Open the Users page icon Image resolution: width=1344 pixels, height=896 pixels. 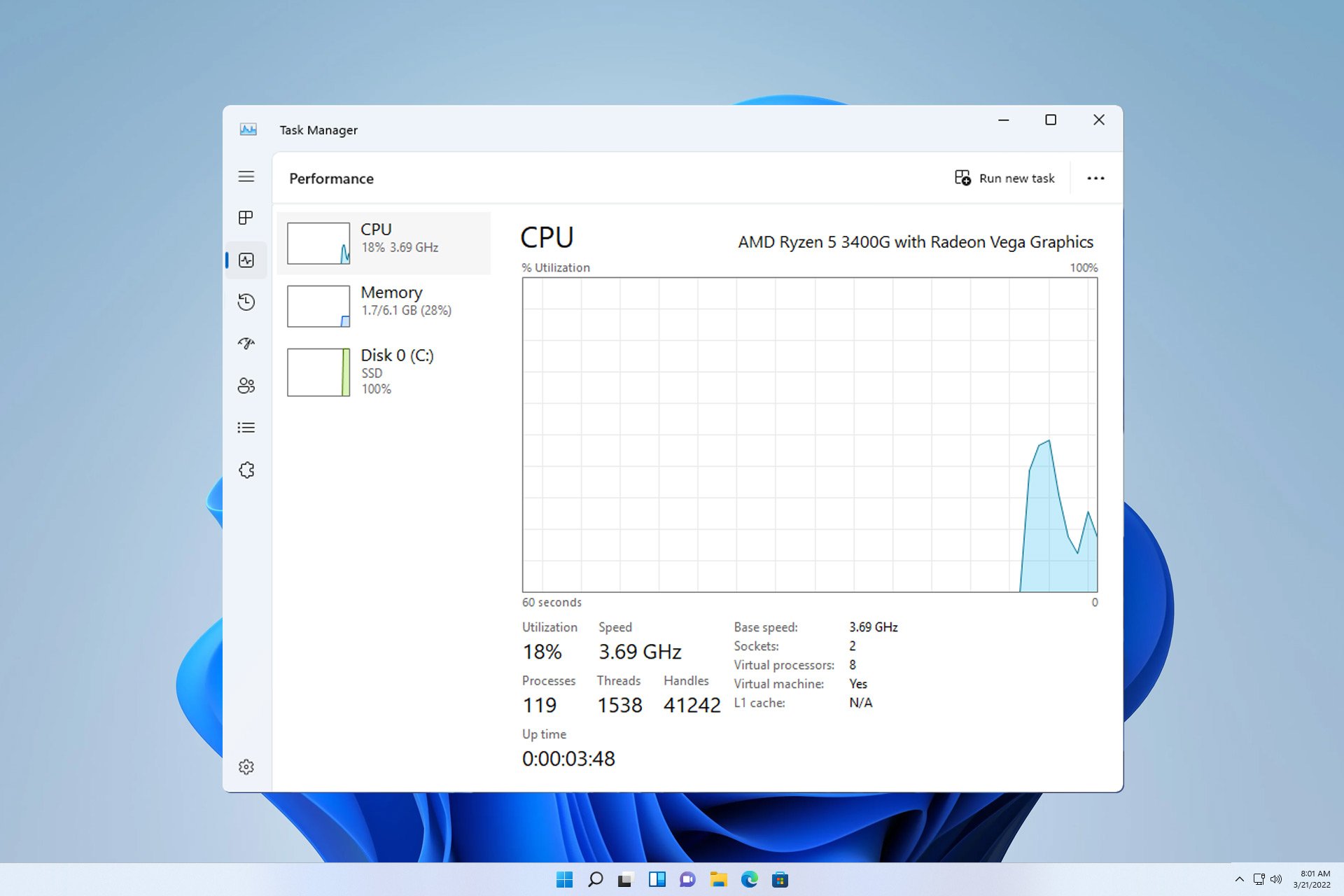(x=246, y=386)
